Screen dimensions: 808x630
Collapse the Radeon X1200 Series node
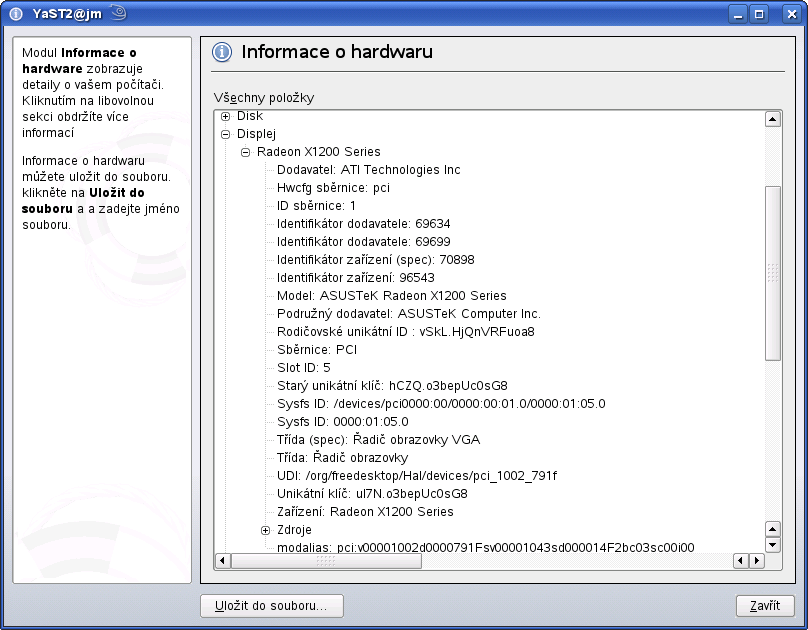(245, 152)
